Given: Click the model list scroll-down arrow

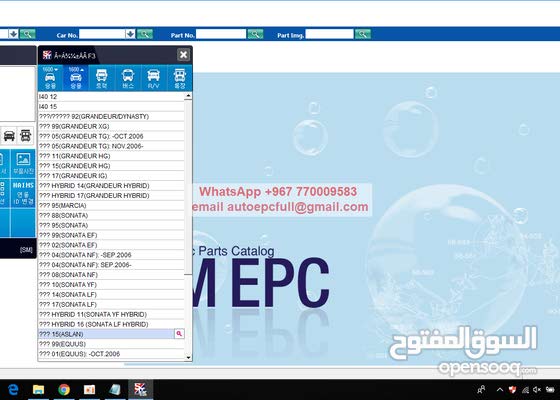Looking at the screenshot, I should (188, 357).
